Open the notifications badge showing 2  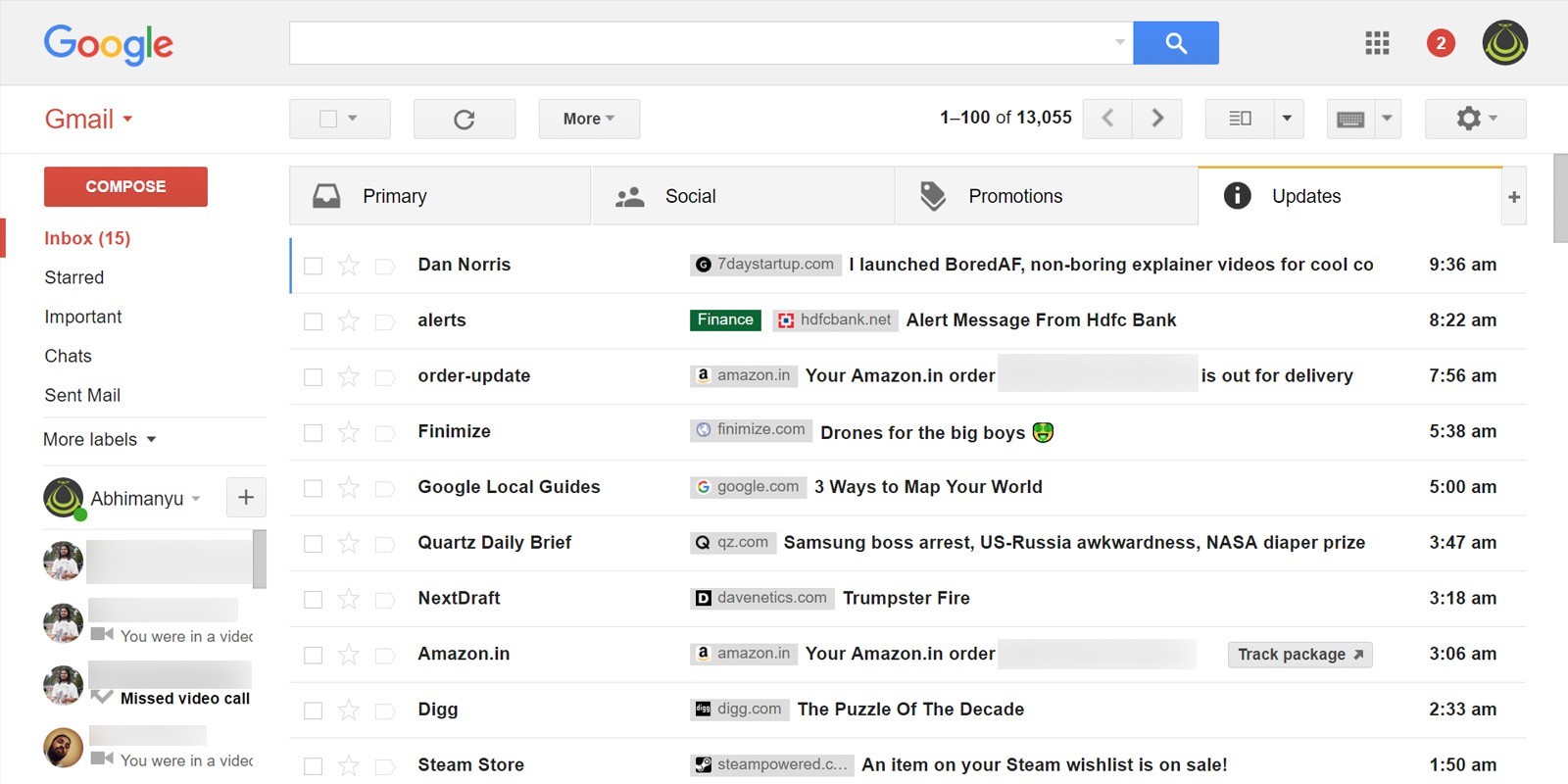(x=1440, y=43)
